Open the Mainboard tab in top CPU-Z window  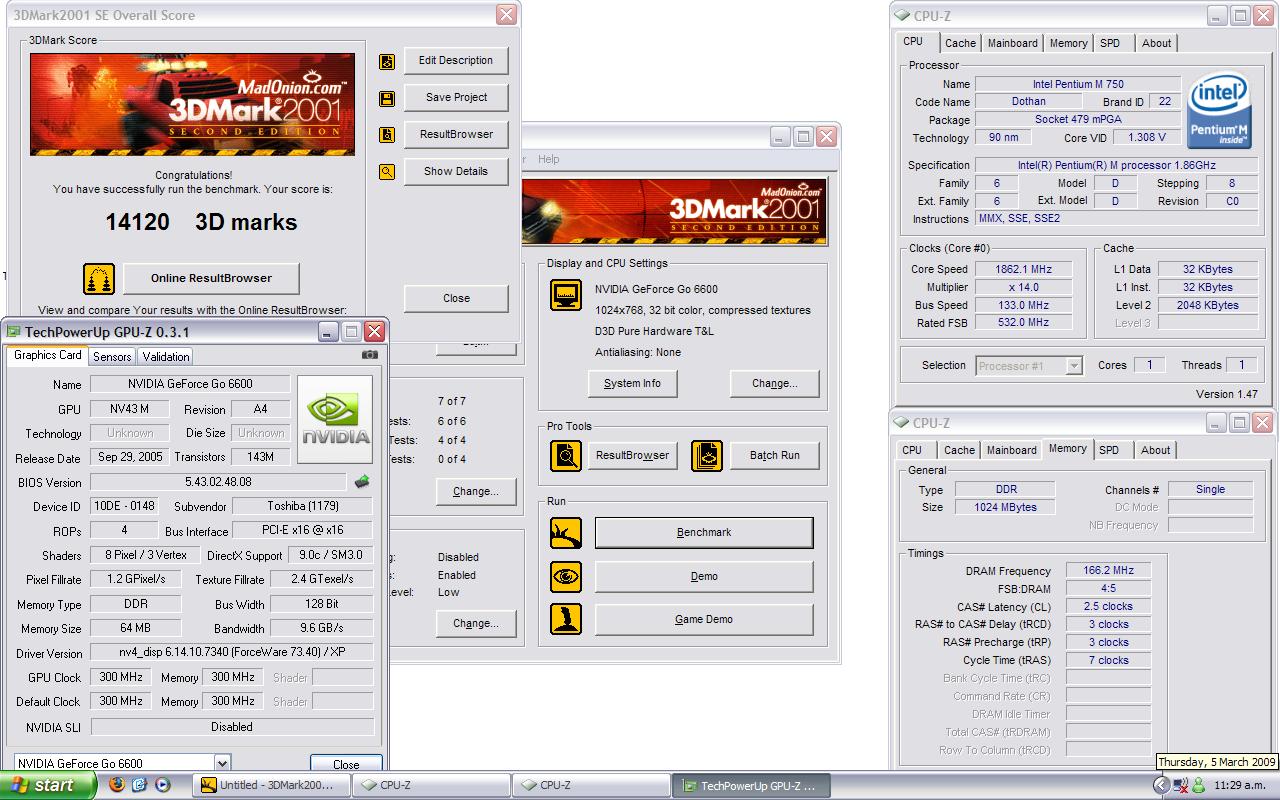pyautogui.click(x=1013, y=43)
